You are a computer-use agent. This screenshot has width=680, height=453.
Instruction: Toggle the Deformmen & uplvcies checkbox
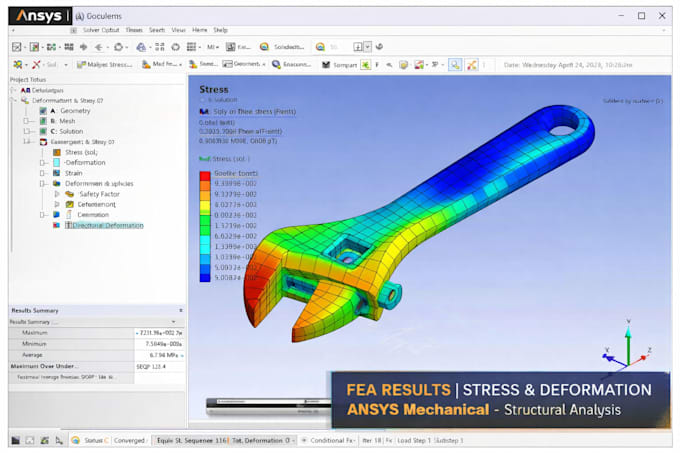pos(42,183)
